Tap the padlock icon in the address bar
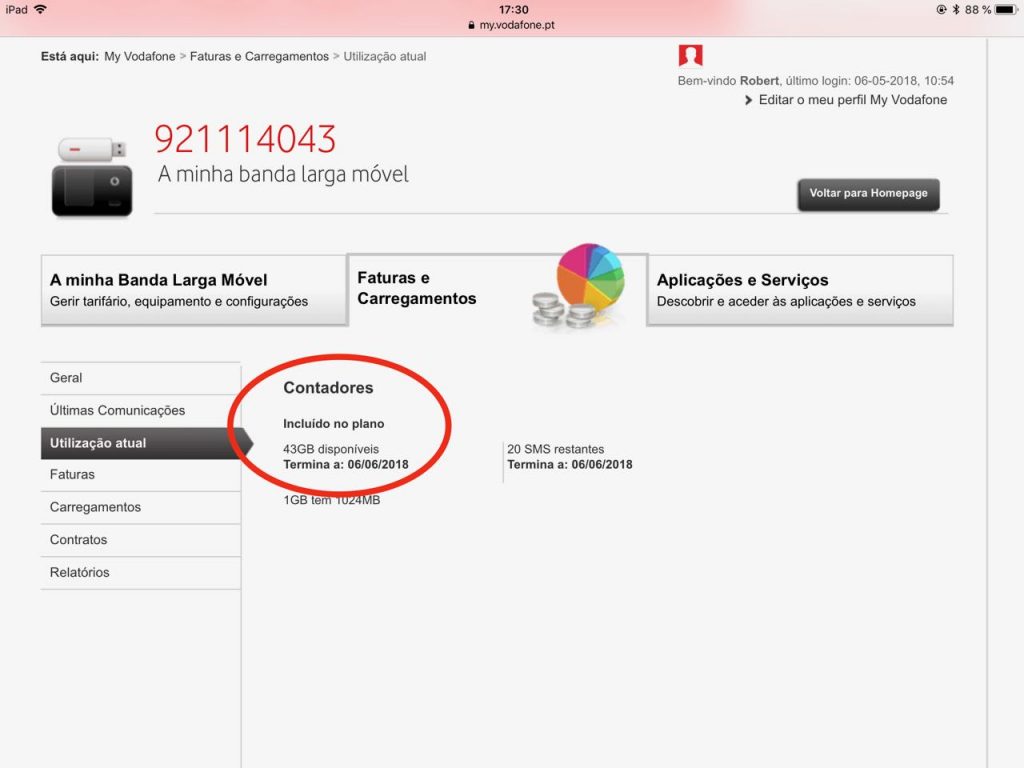Image resolution: width=1024 pixels, height=768 pixels. tap(470, 24)
